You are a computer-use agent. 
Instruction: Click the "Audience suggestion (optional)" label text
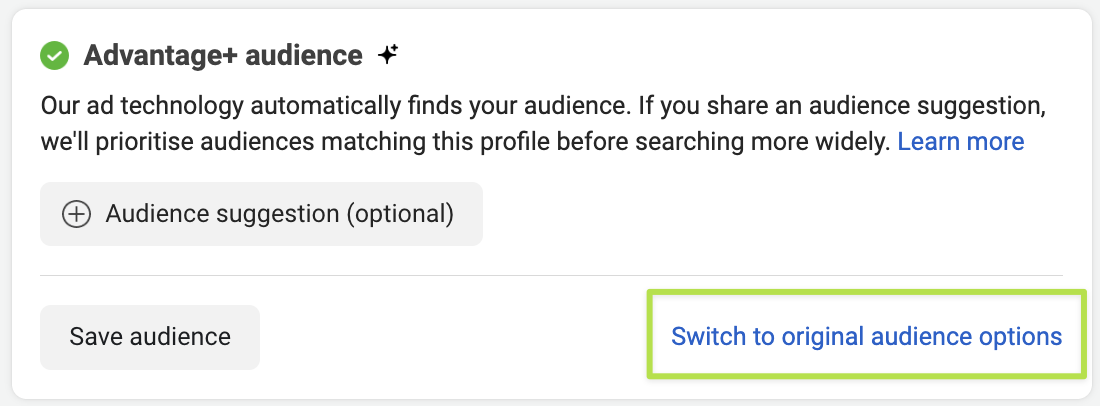point(279,214)
